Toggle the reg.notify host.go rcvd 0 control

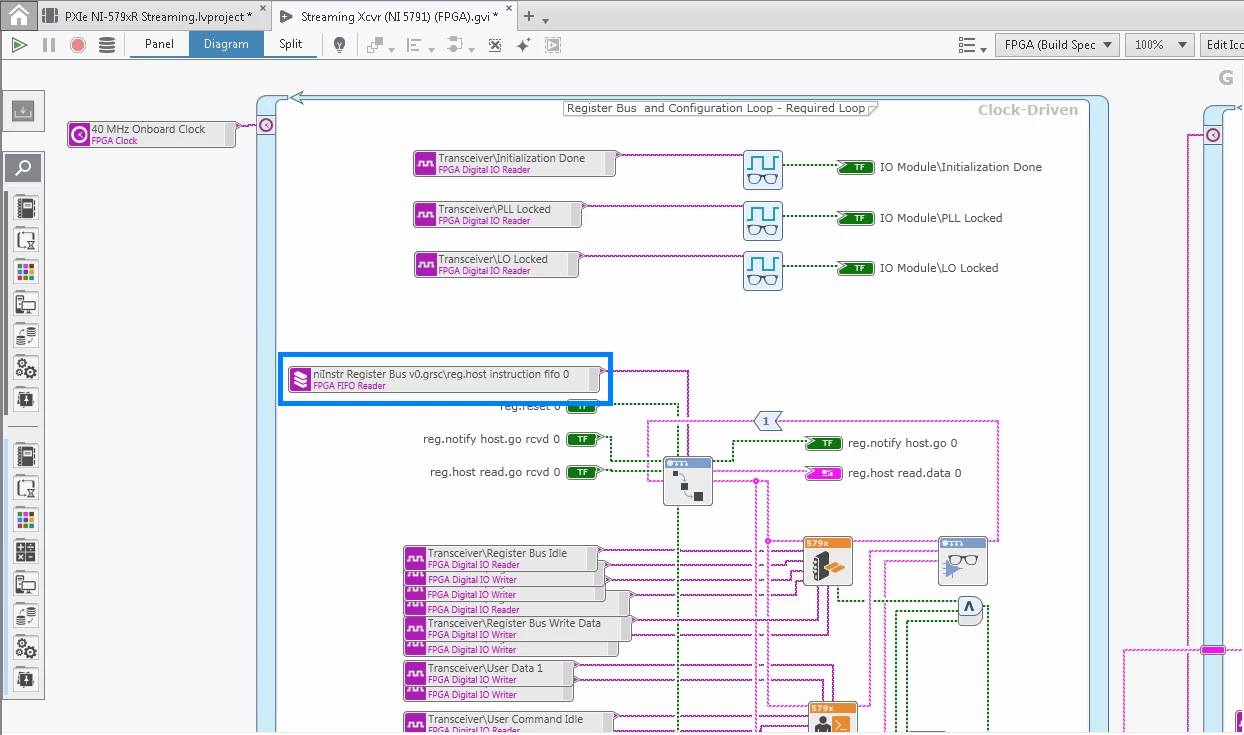(x=582, y=439)
